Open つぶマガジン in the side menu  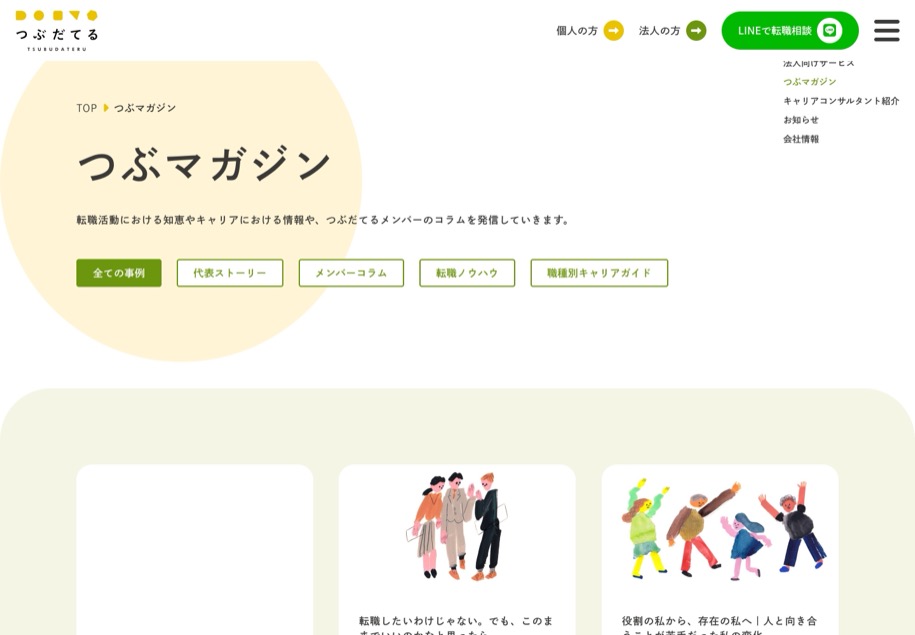pyautogui.click(x=809, y=82)
